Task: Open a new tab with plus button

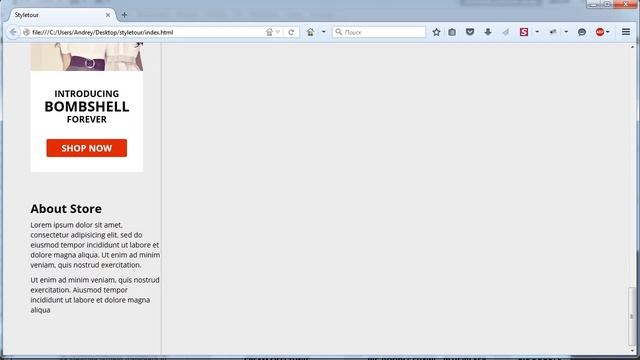Action: point(124,15)
